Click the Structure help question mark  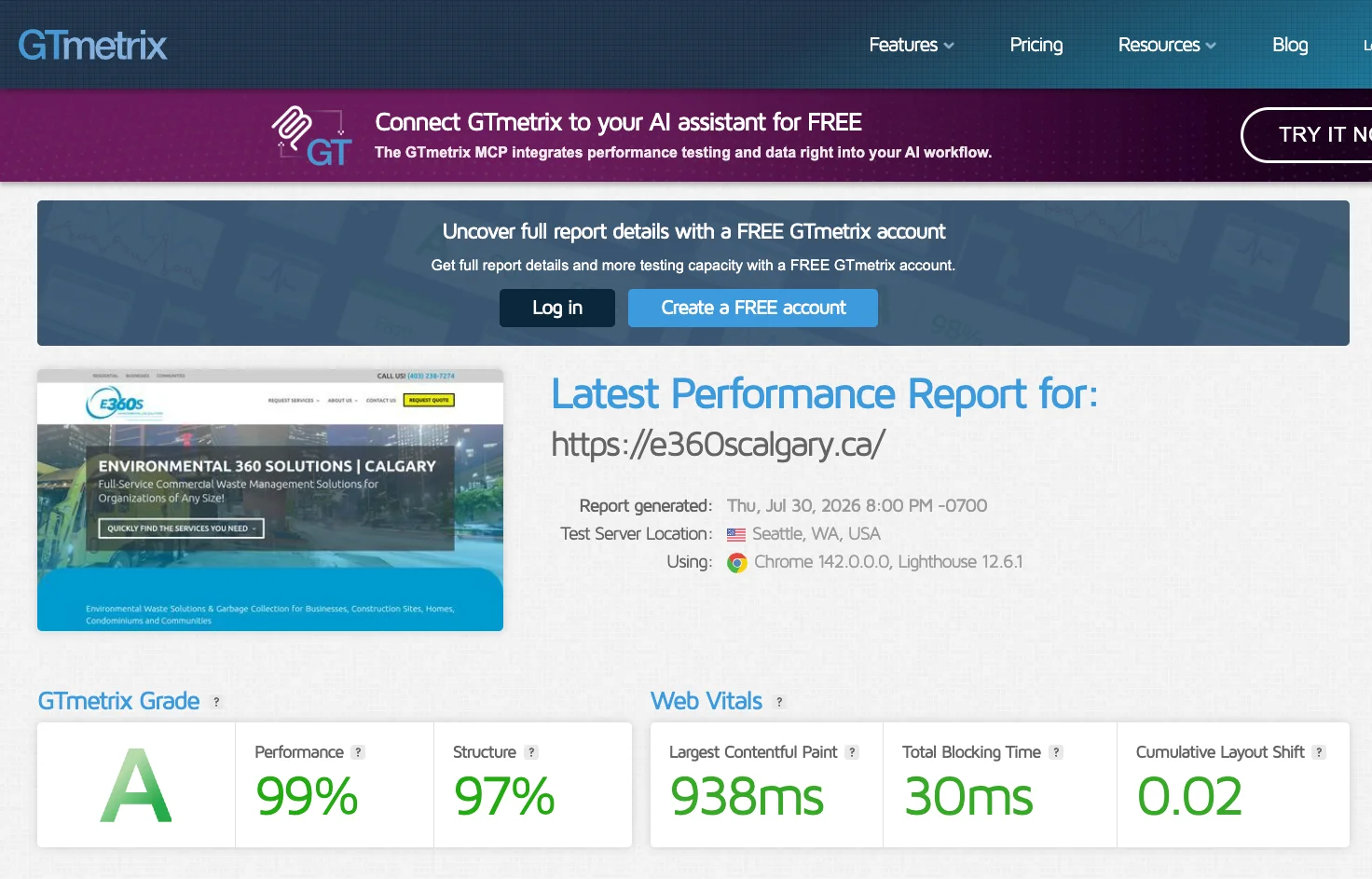click(531, 752)
